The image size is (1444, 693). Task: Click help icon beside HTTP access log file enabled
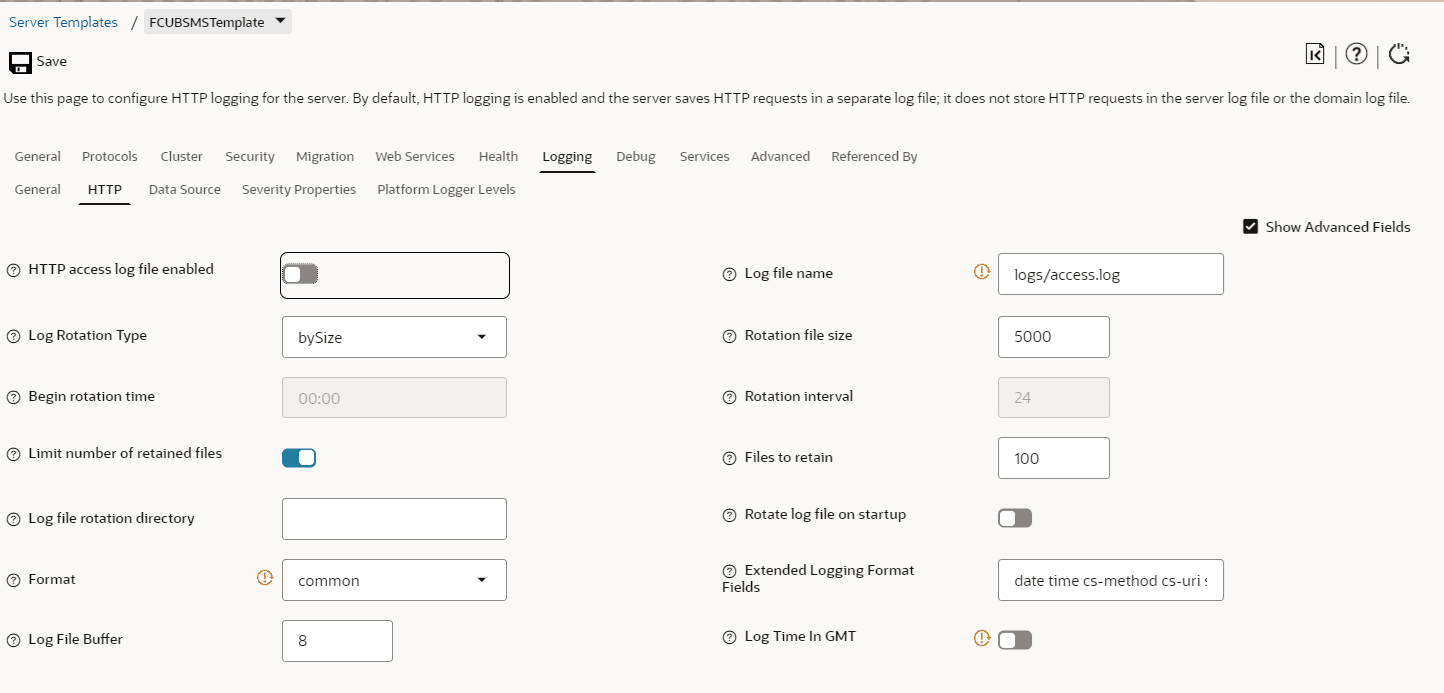[x=14, y=270]
